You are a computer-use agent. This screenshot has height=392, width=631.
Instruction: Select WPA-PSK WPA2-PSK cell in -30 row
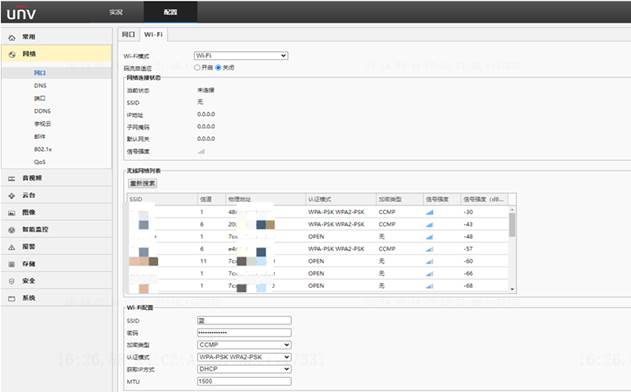pos(336,212)
